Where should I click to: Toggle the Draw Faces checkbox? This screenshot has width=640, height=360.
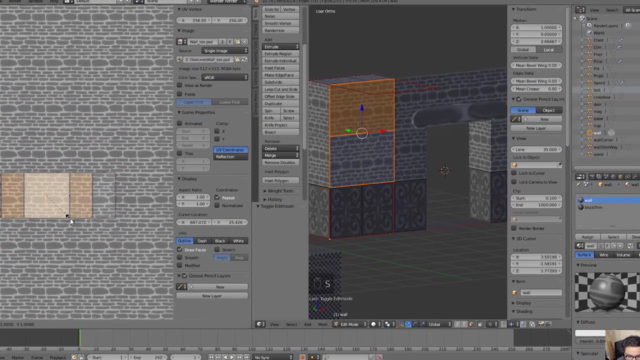tap(180, 249)
